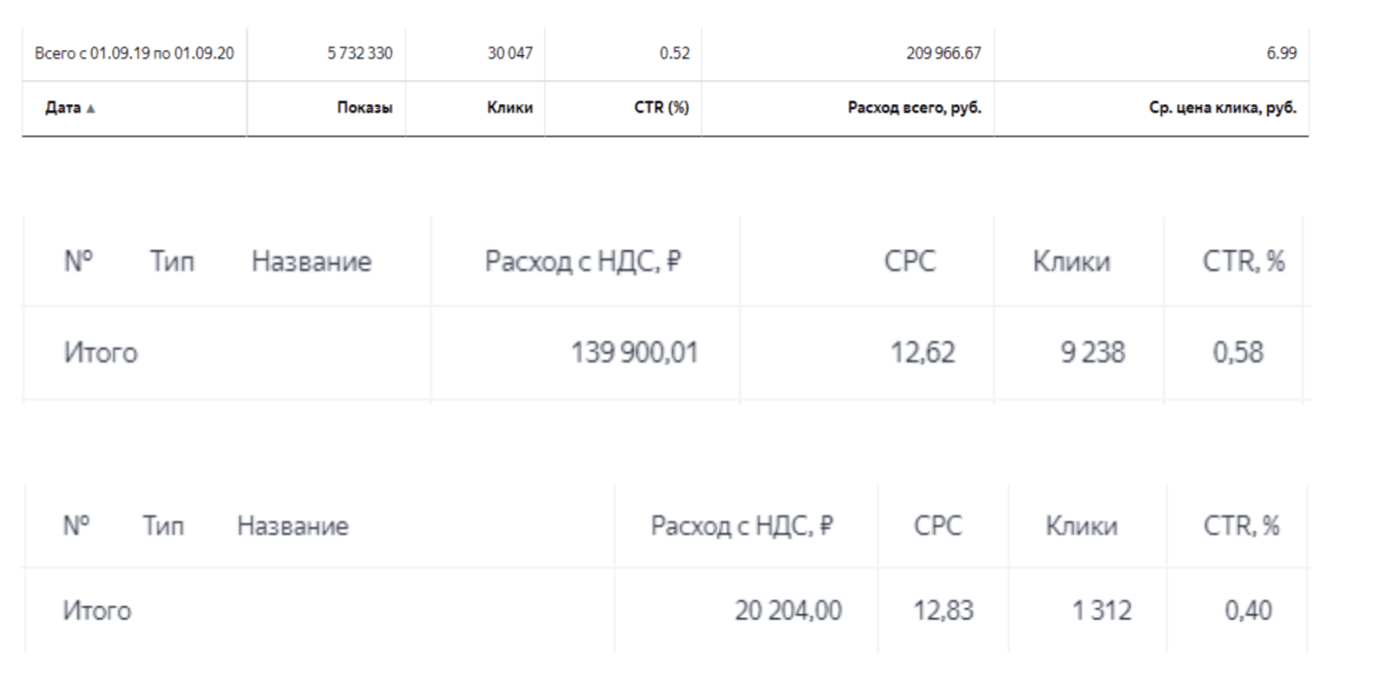Click the 139 900,01 spend total cell
Image resolution: width=1374 pixels, height=688 pixels.
click(634, 353)
